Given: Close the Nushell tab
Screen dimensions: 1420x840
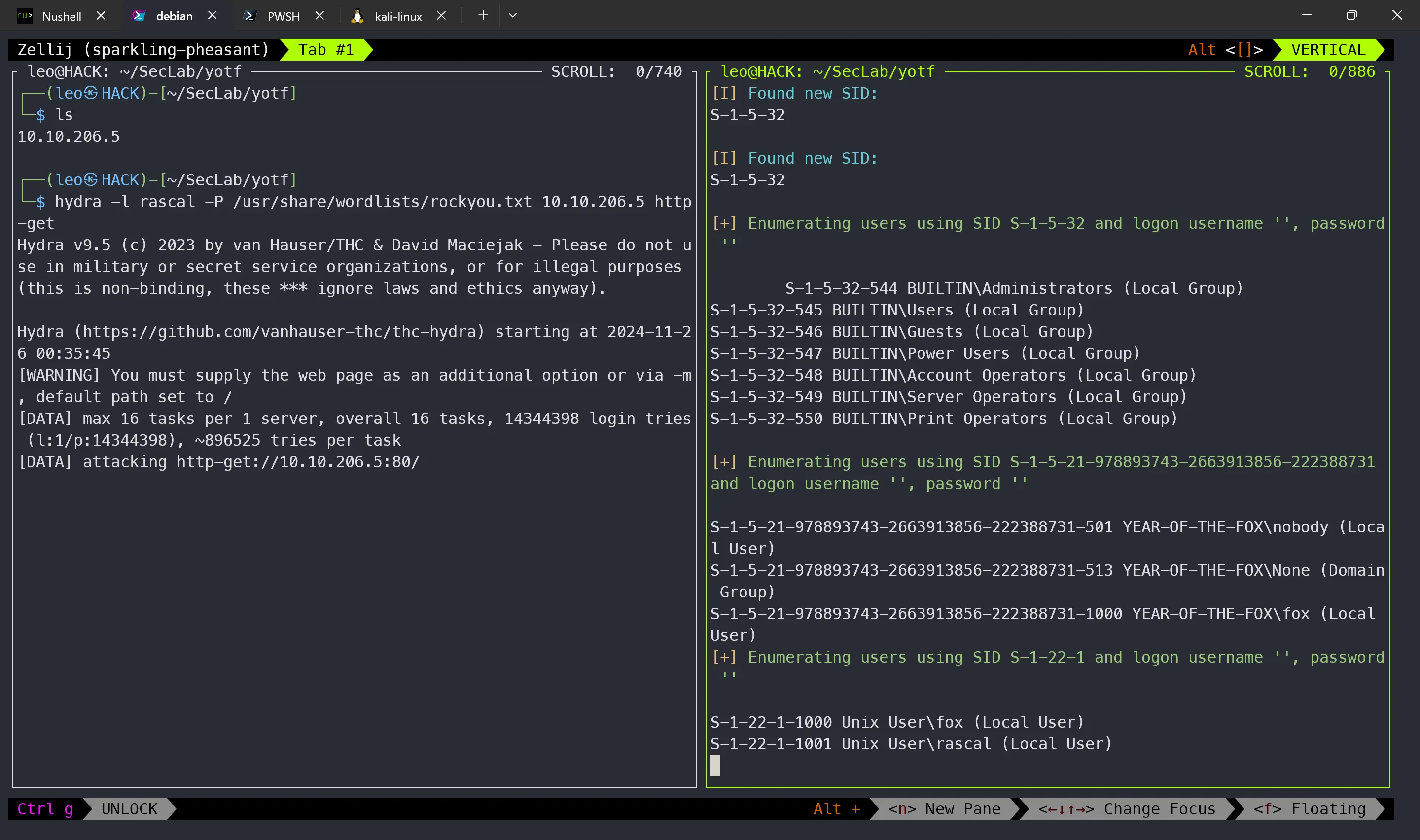Looking at the screenshot, I should pyautogui.click(x=101, y=16).
